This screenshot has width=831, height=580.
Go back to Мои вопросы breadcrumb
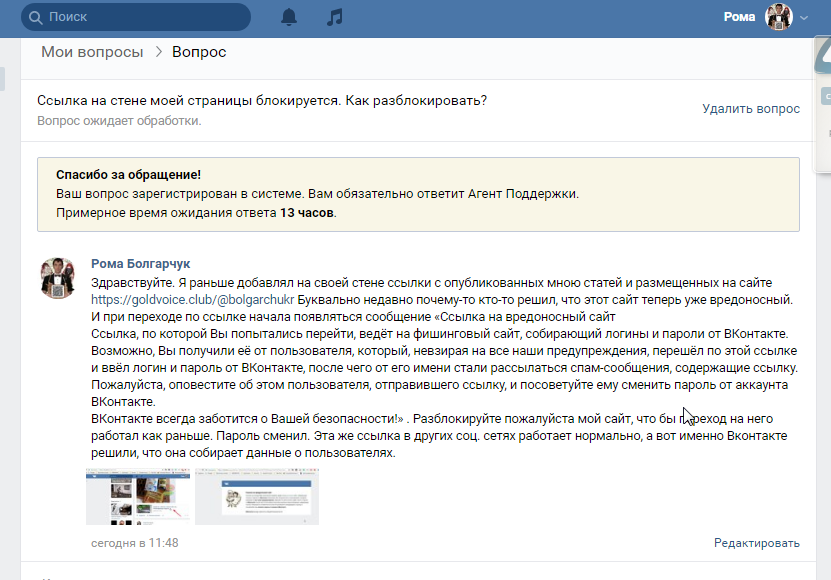[92, 52]
